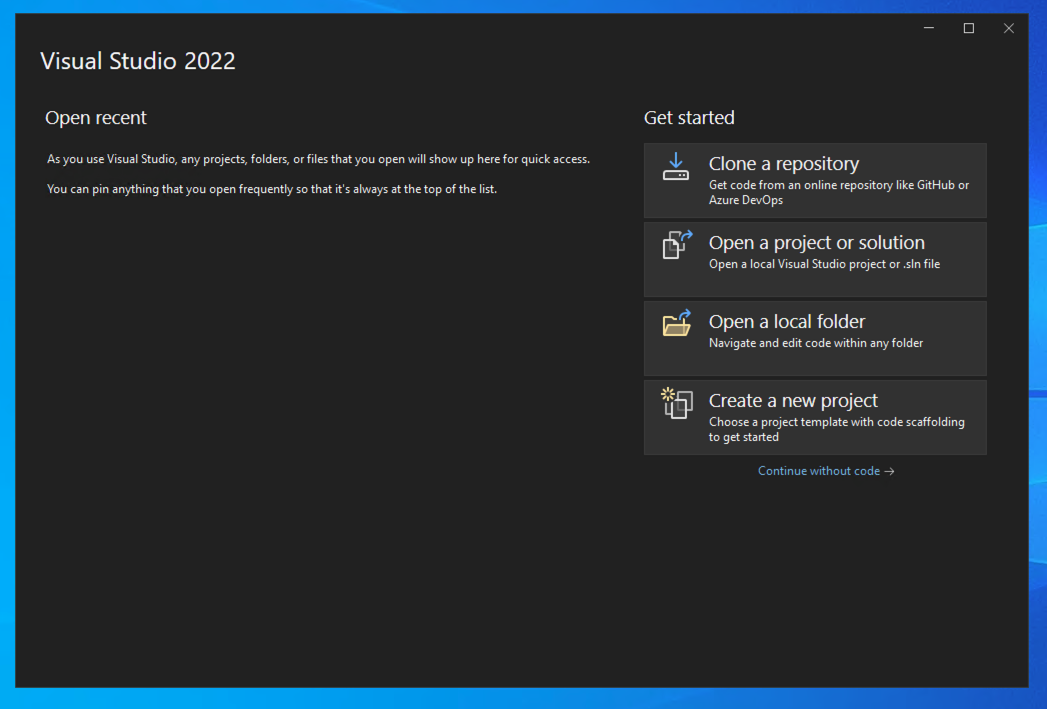
Task: Click text about pinning frequently opened items
Action: coord(272,189)
